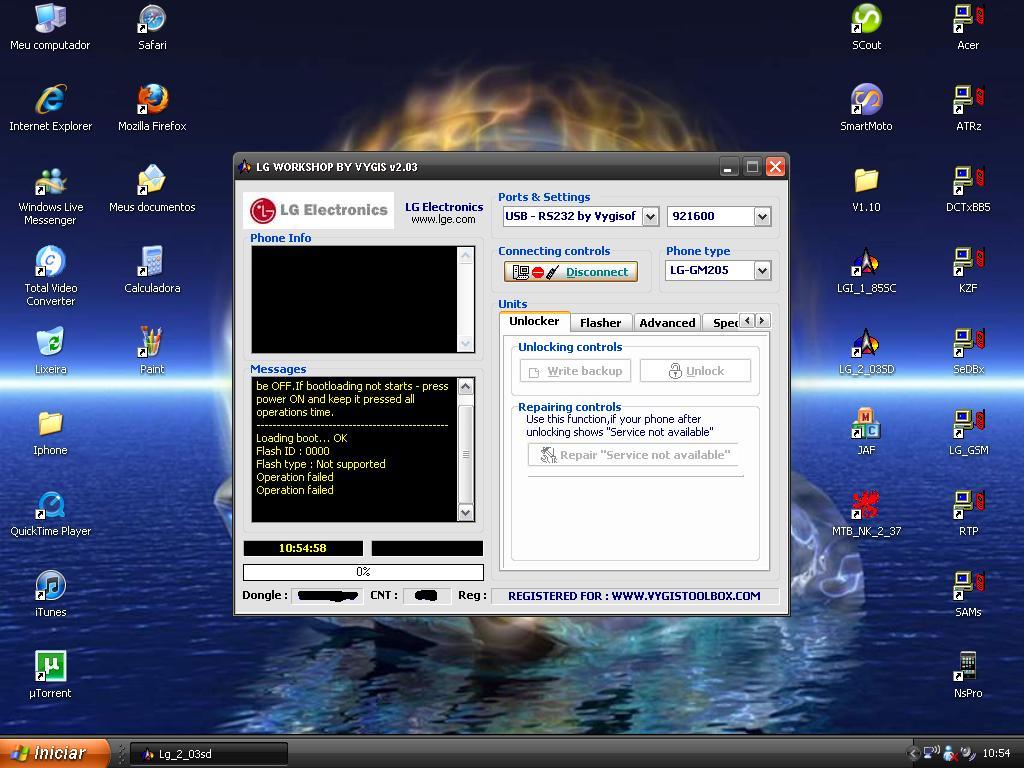Select the partially visible Spec tab

(x=722, y=323)
